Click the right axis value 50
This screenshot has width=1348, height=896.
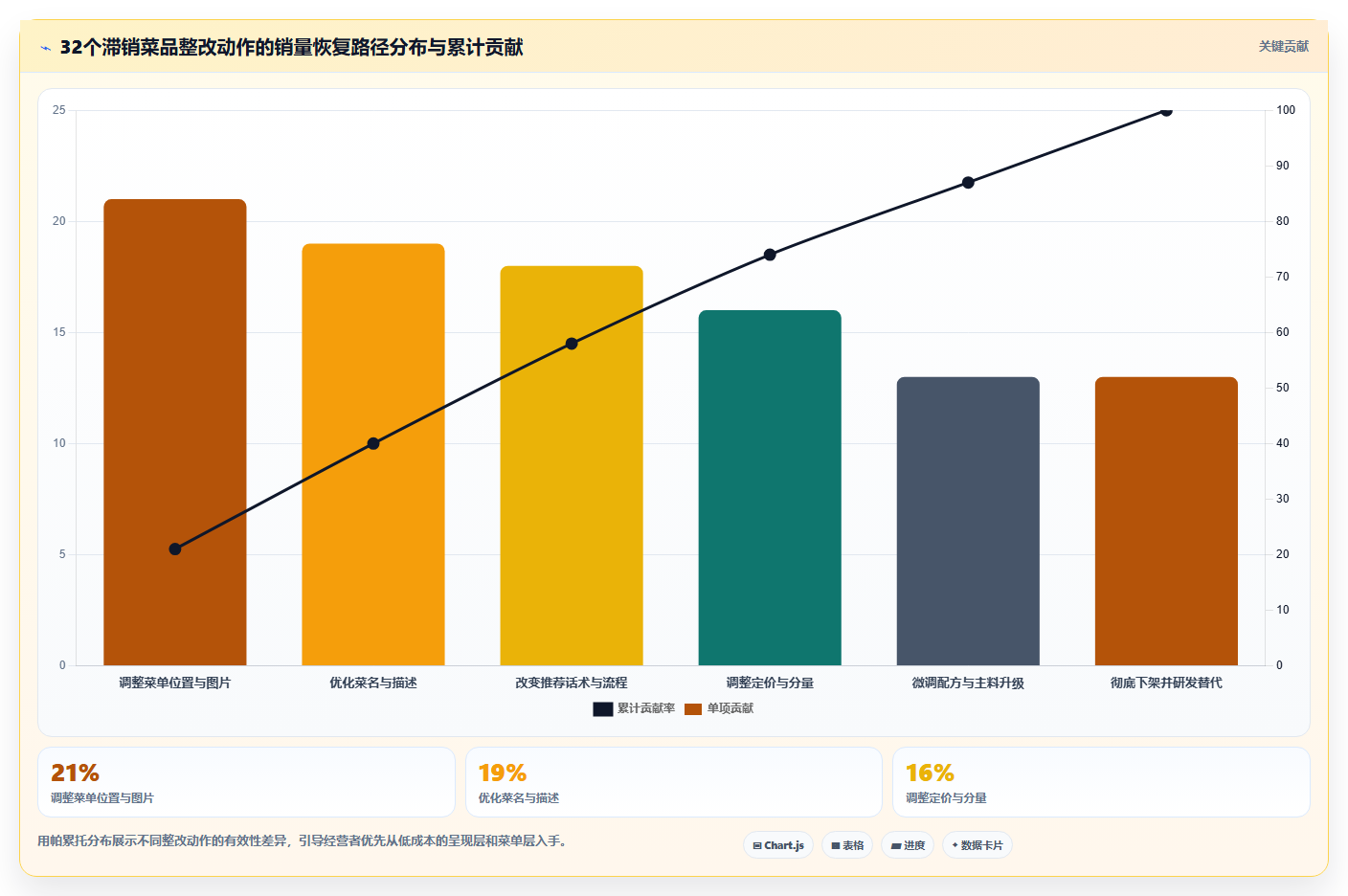1283,388
